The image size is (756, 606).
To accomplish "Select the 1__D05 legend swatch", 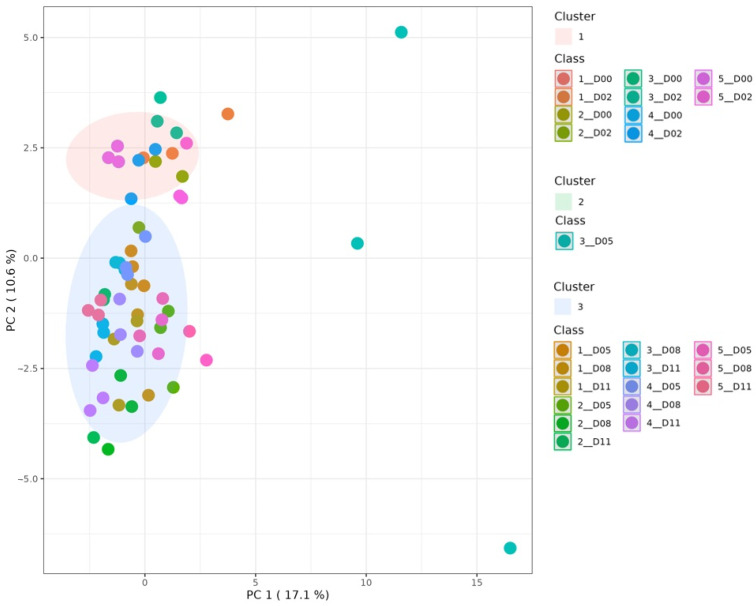I will [x=562, y=350].
